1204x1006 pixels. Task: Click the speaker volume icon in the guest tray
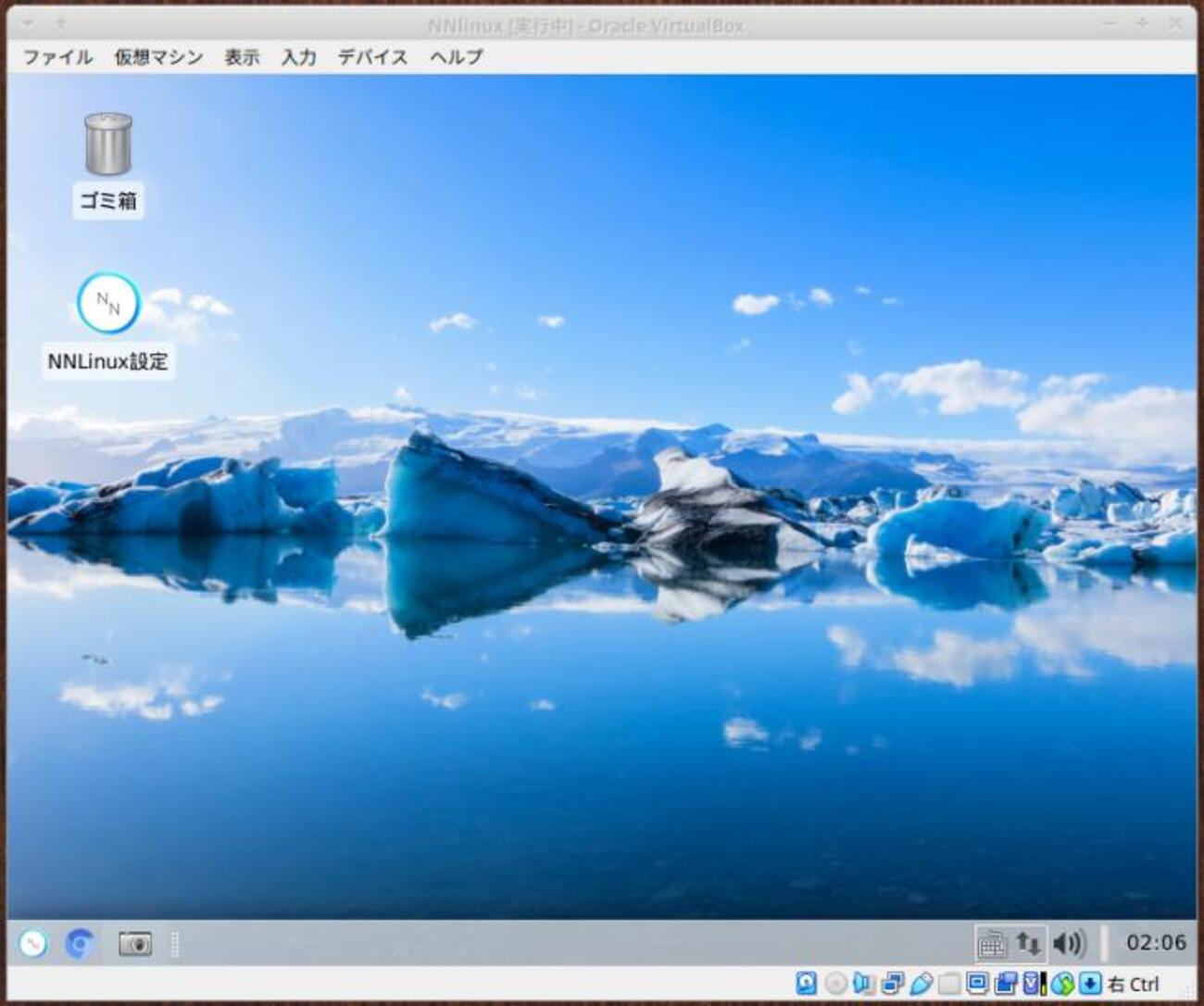point(1069,943)
